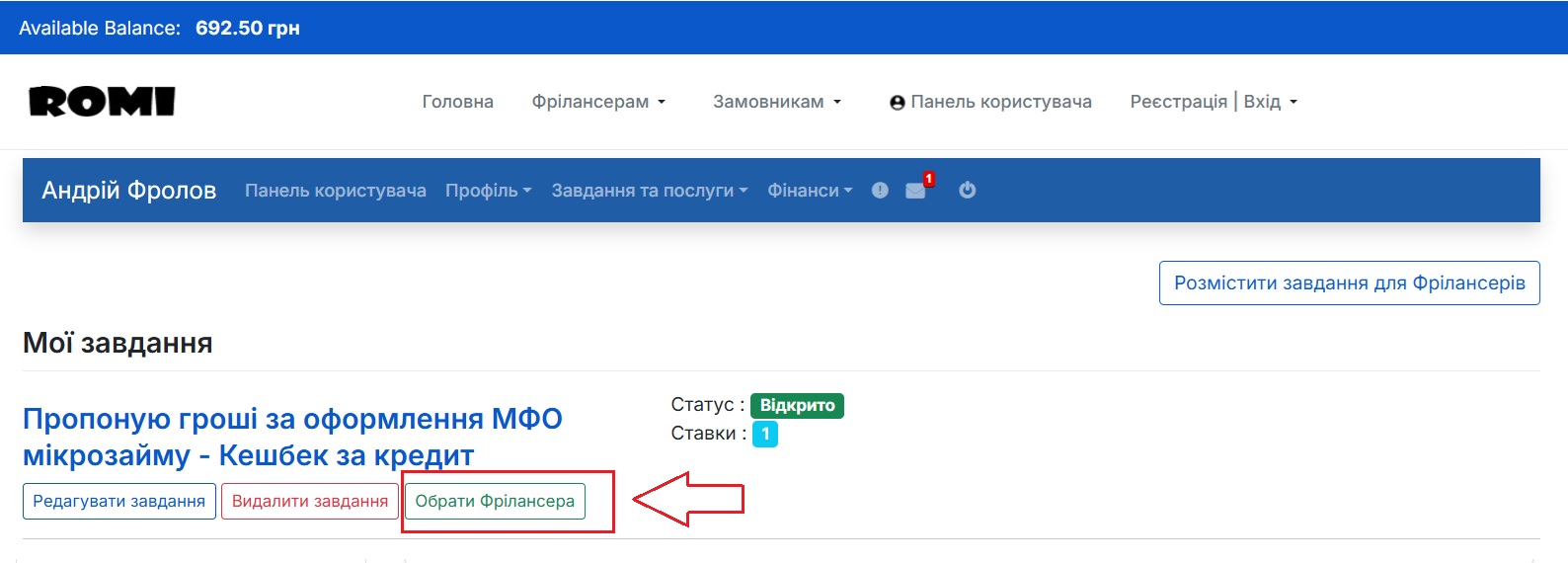Click the Відкрито status badge
This screenshot has height=563, width=1568.
tap(797, 406)
